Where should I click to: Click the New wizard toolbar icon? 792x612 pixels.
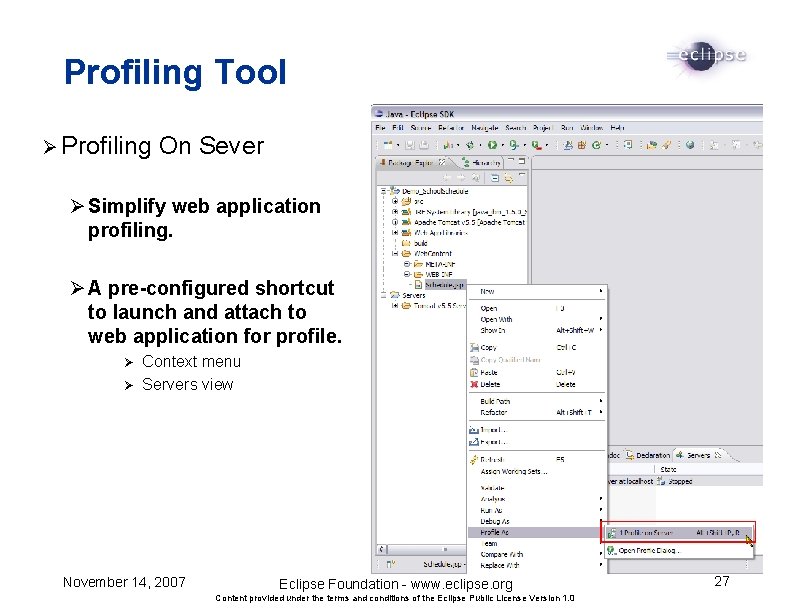(x=388, y=145)
